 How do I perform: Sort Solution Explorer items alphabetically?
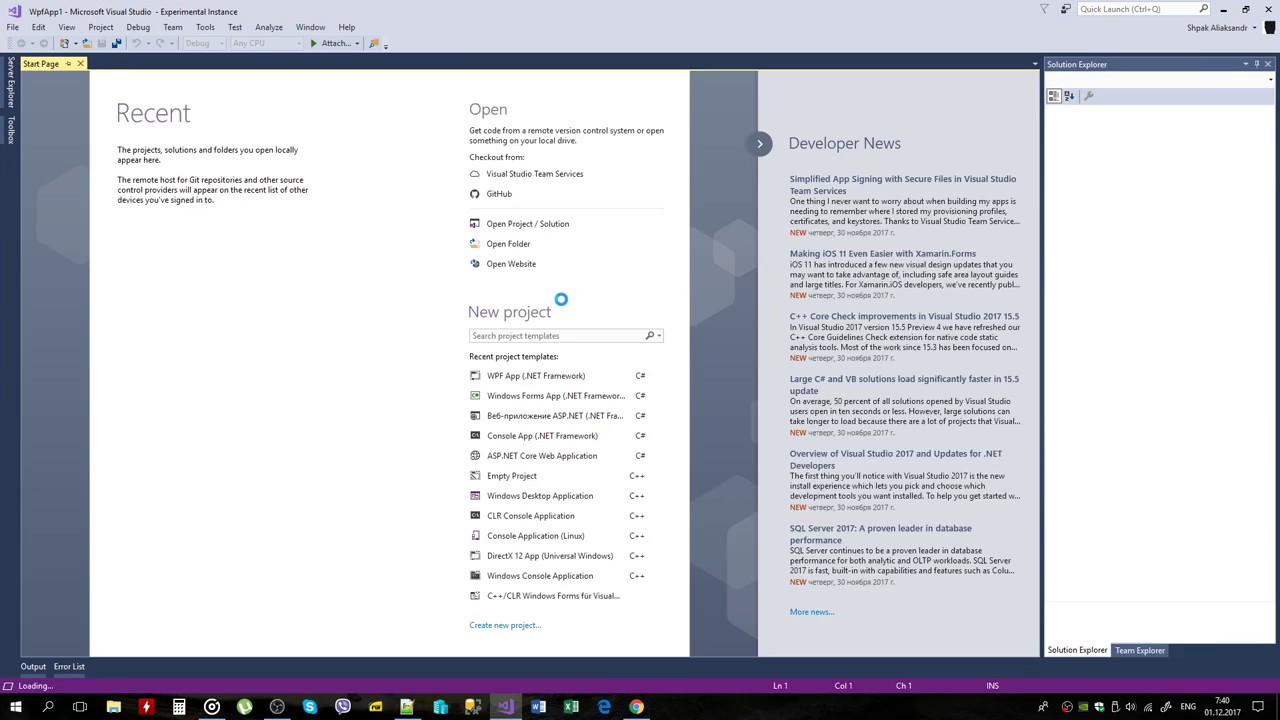(1068, 95)
